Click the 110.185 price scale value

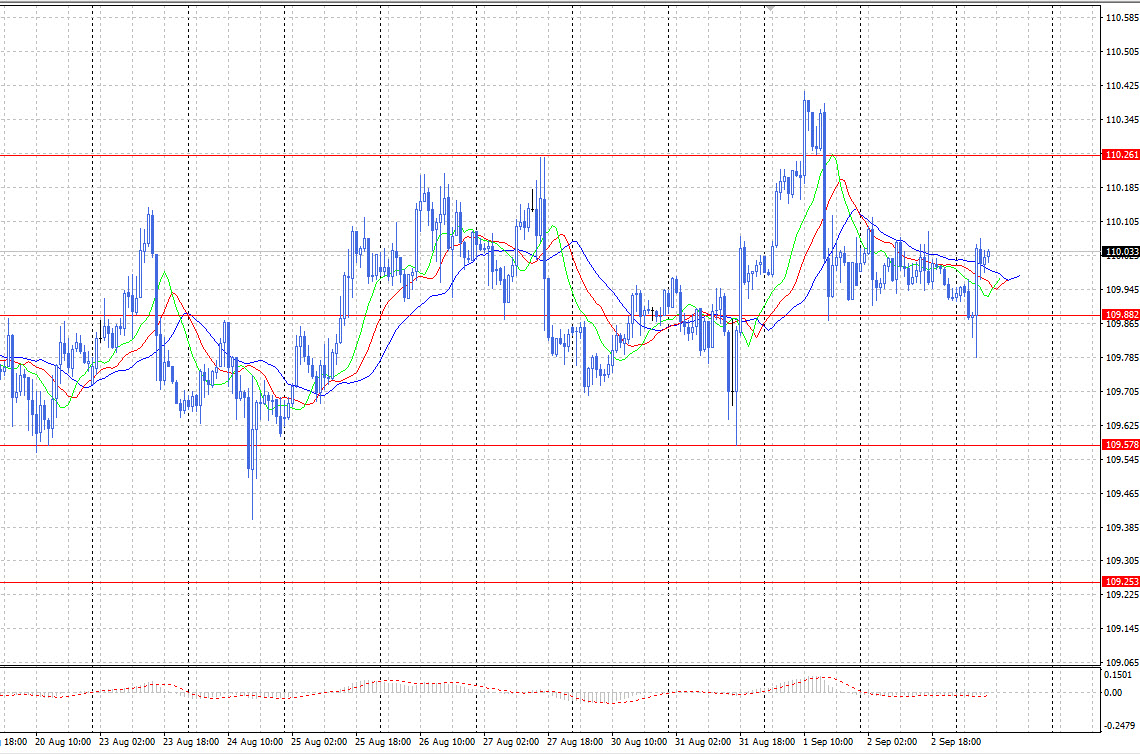tap(1122, 188)
